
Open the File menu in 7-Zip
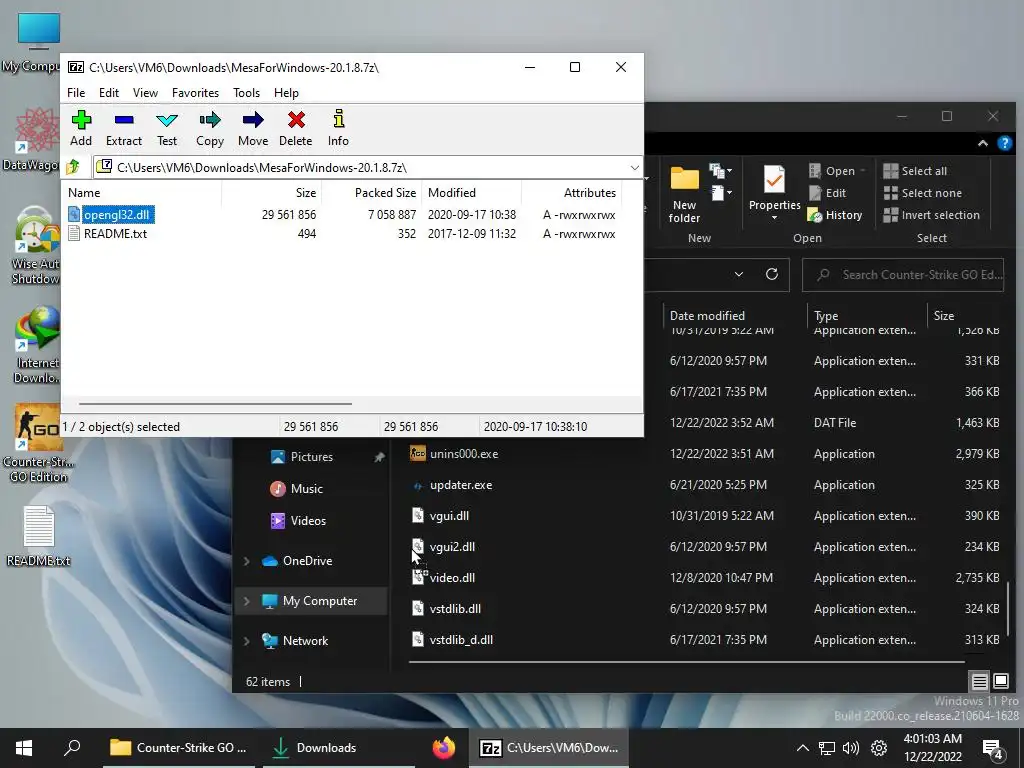point(76,93)
